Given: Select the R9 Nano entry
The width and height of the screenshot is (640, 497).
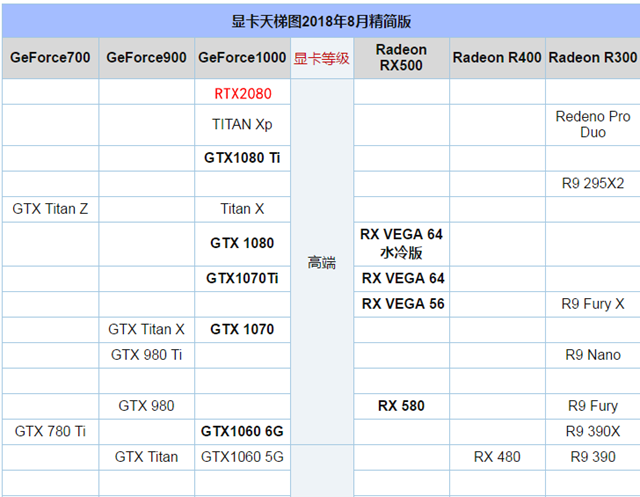Looking at the screenshot, I should [593, 354].
